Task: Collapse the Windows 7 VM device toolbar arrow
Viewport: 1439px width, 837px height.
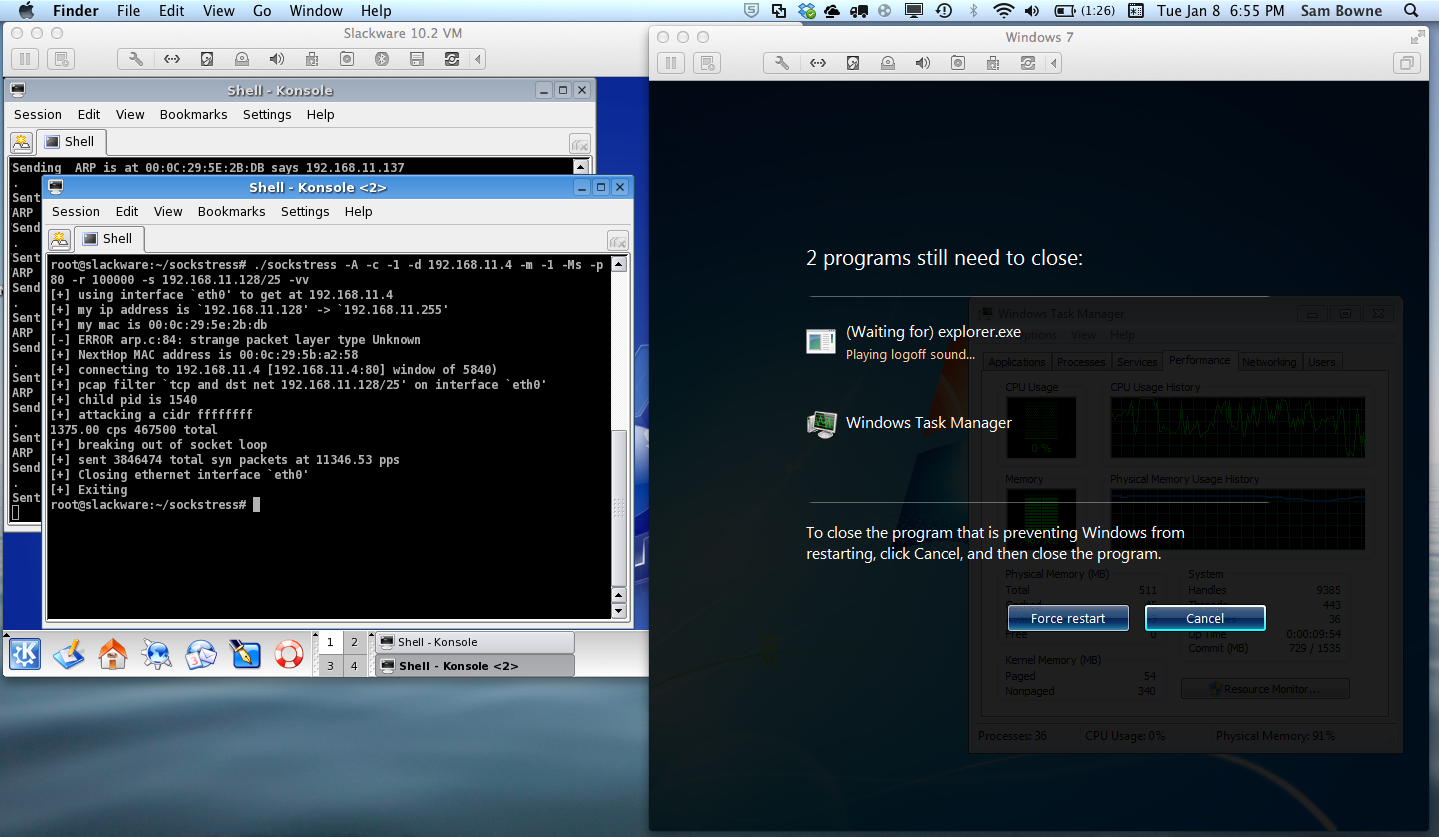Action: [1055, 63]
